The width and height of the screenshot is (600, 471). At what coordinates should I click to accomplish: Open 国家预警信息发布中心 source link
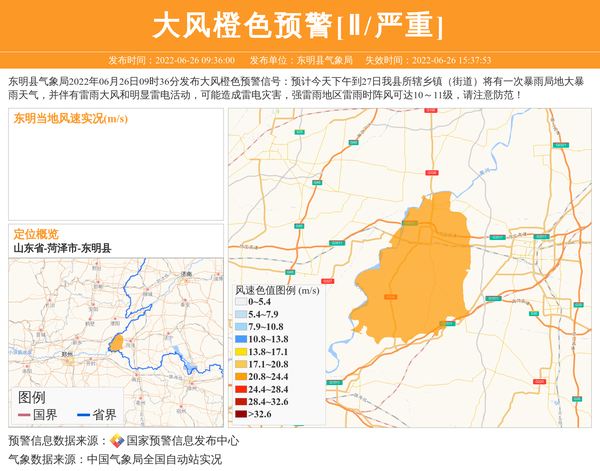click(x=182, y=440)
